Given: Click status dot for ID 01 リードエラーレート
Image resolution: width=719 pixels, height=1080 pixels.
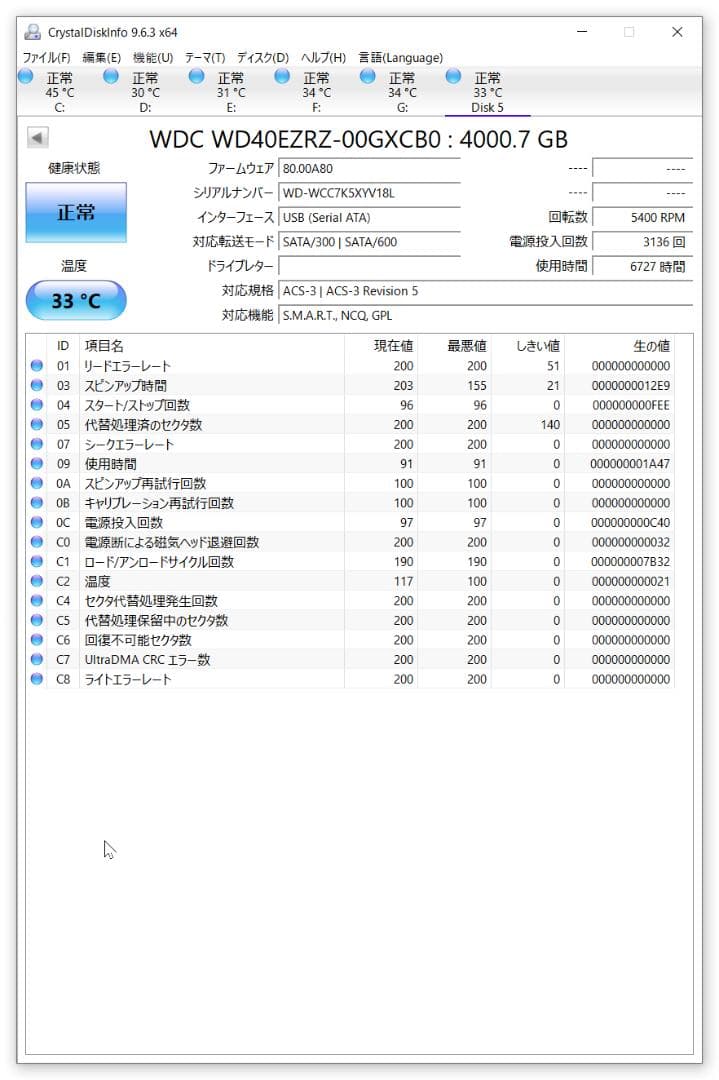Looking at the screenshot, I should [x=37, y=366].
